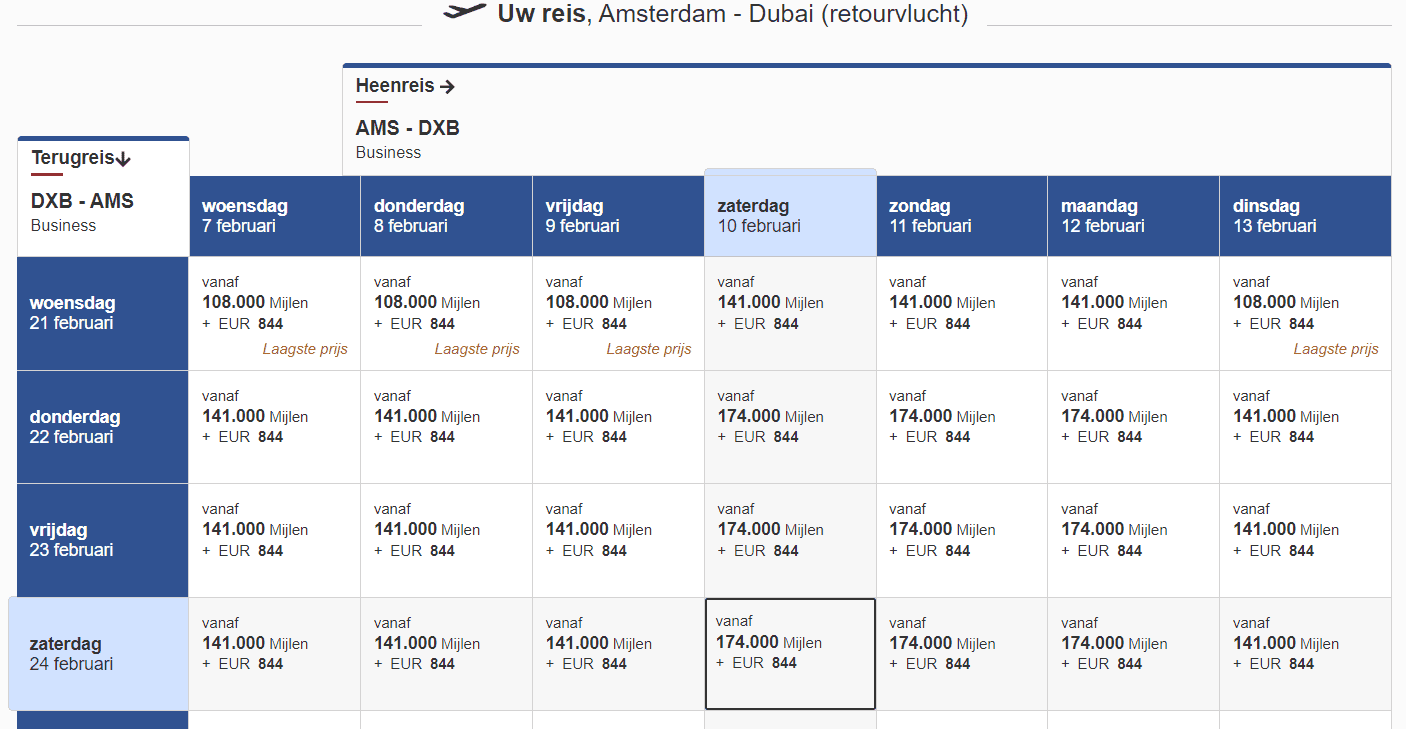The image size is (1406, 729).
Task: Select the zaterdag 24 februari return row
Action: tap(98, 654)
